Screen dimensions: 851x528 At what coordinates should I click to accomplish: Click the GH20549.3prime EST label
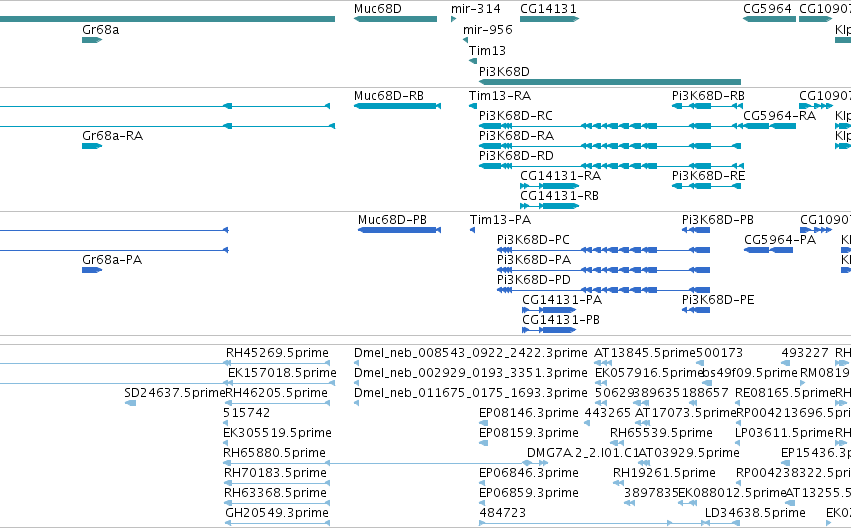pos(277,514)
